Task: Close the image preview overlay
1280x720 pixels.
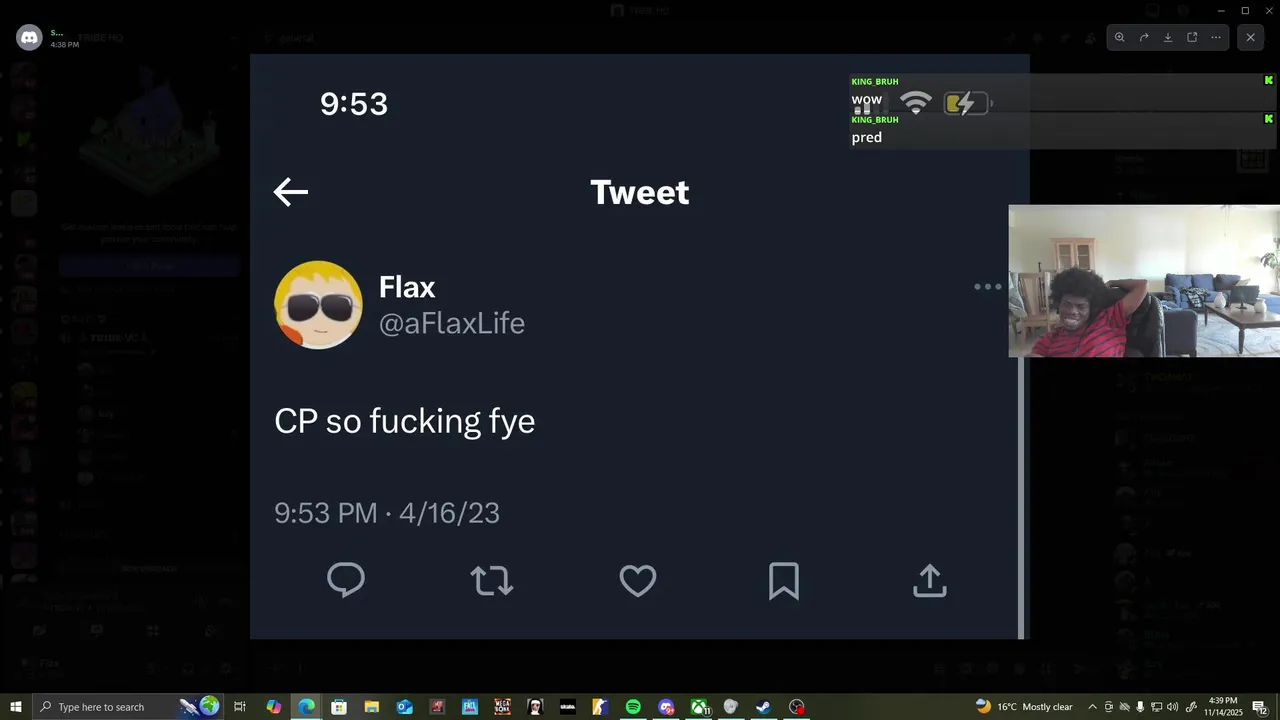Action: coord(1250,38)
